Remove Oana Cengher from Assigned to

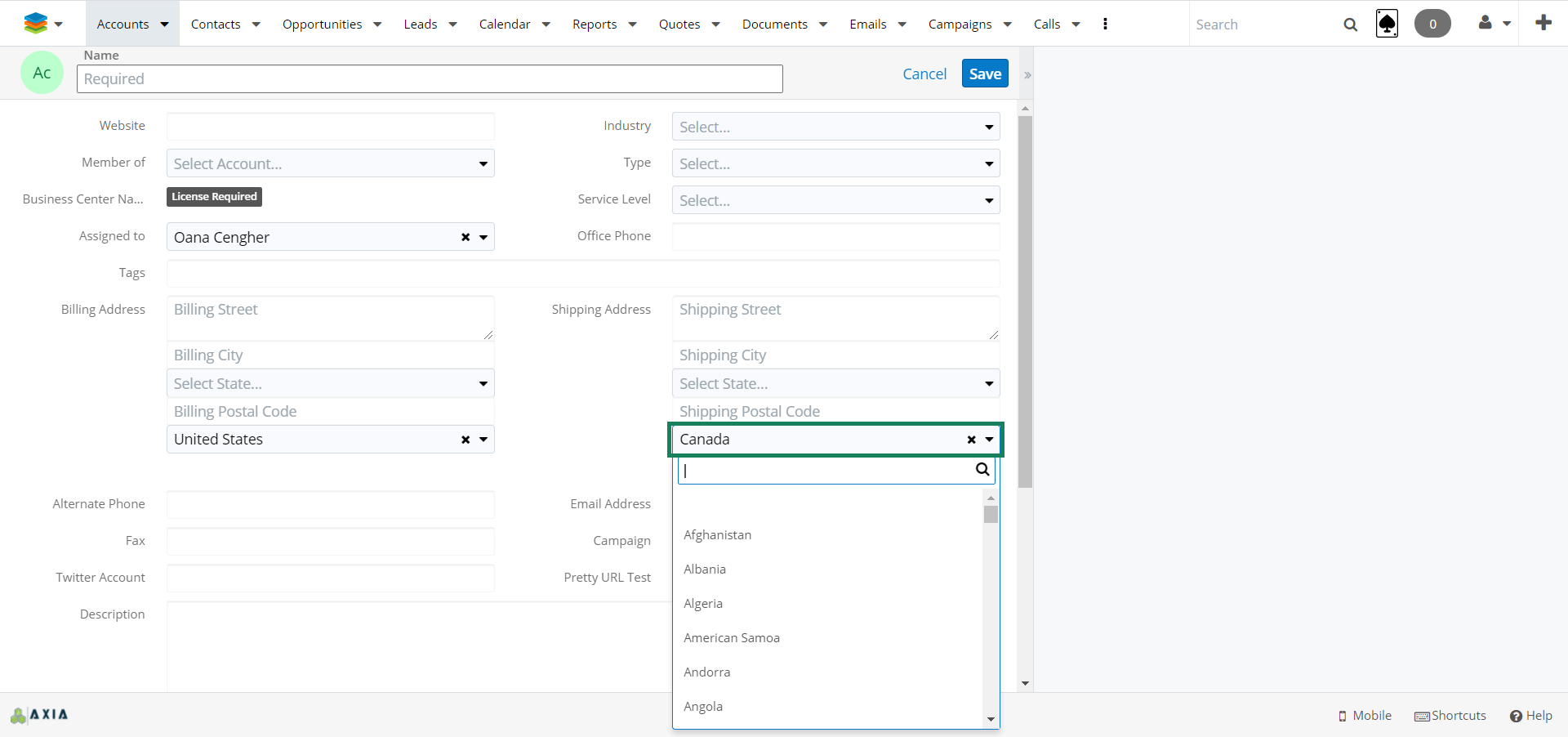tap(465, 237)
